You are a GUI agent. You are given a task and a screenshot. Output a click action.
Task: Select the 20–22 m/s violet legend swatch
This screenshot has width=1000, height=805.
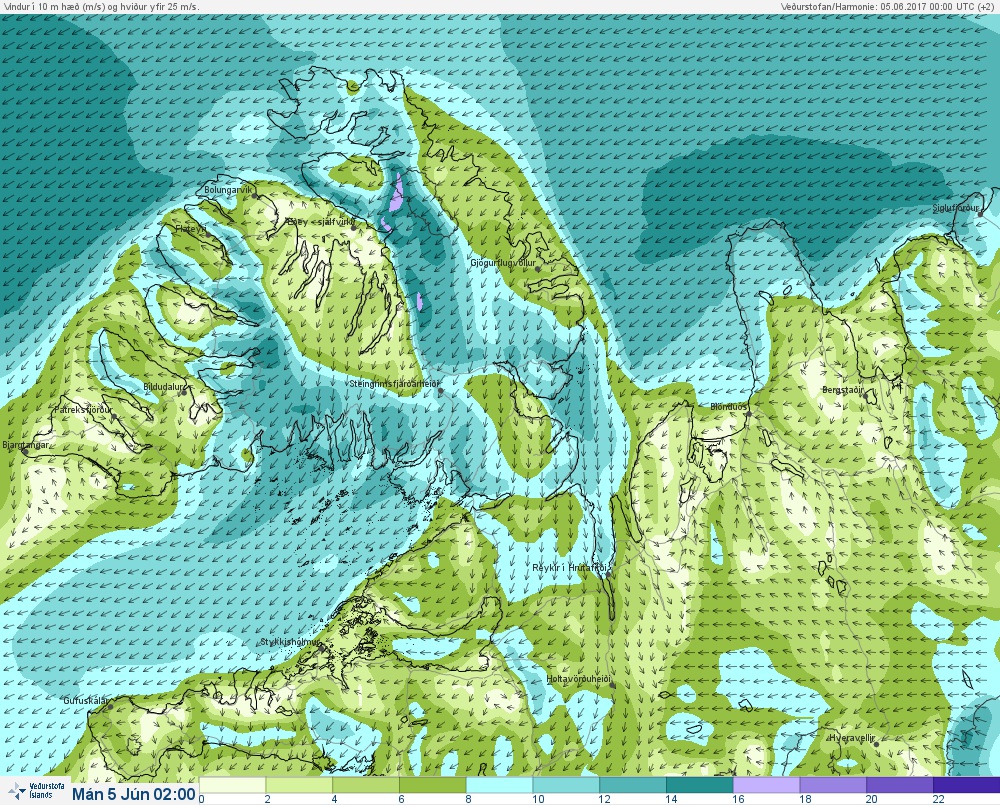(900, 785)
